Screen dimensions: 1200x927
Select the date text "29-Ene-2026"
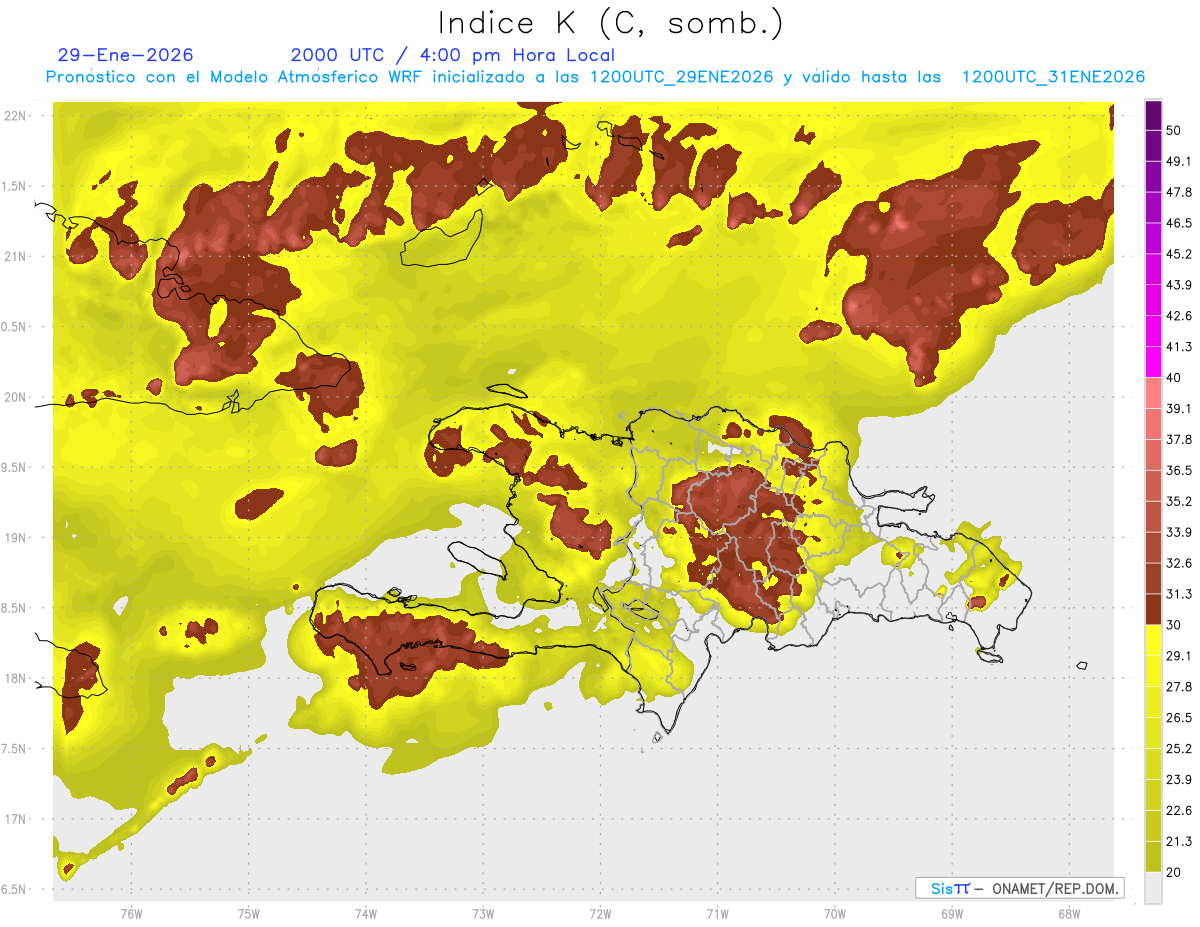pyautogui.click(x=126, y=55)
